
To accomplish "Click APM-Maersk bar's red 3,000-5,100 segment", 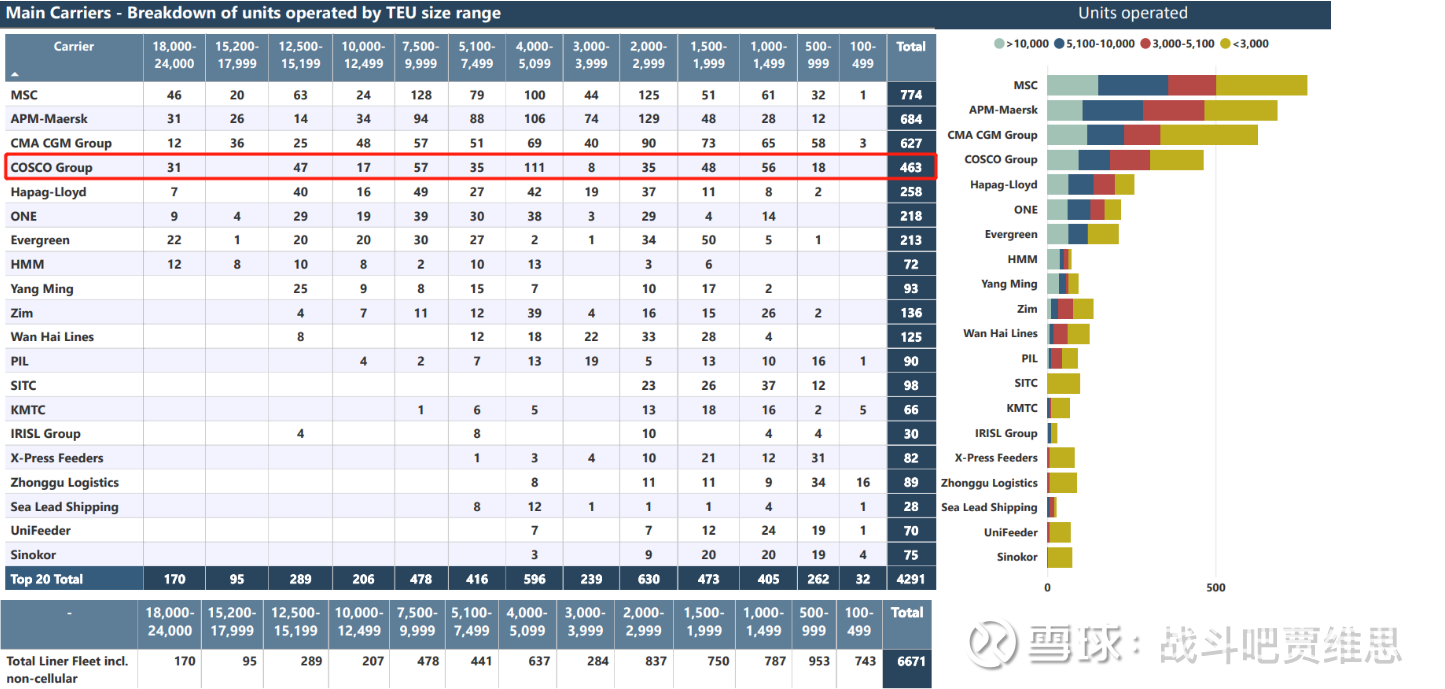I will pos(1173,110).
